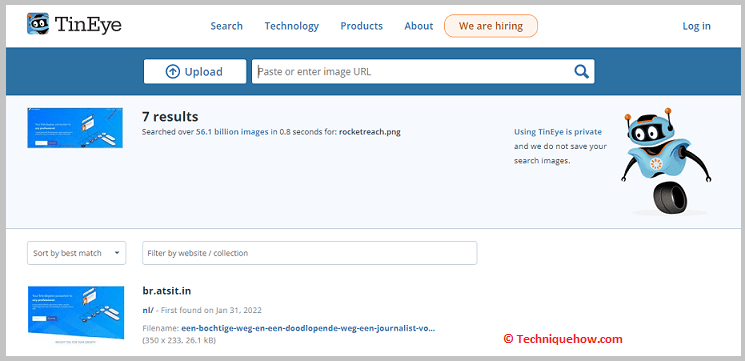Click the TinEye robot mascot illustration

pyautogui.click(x=666, y=161)
